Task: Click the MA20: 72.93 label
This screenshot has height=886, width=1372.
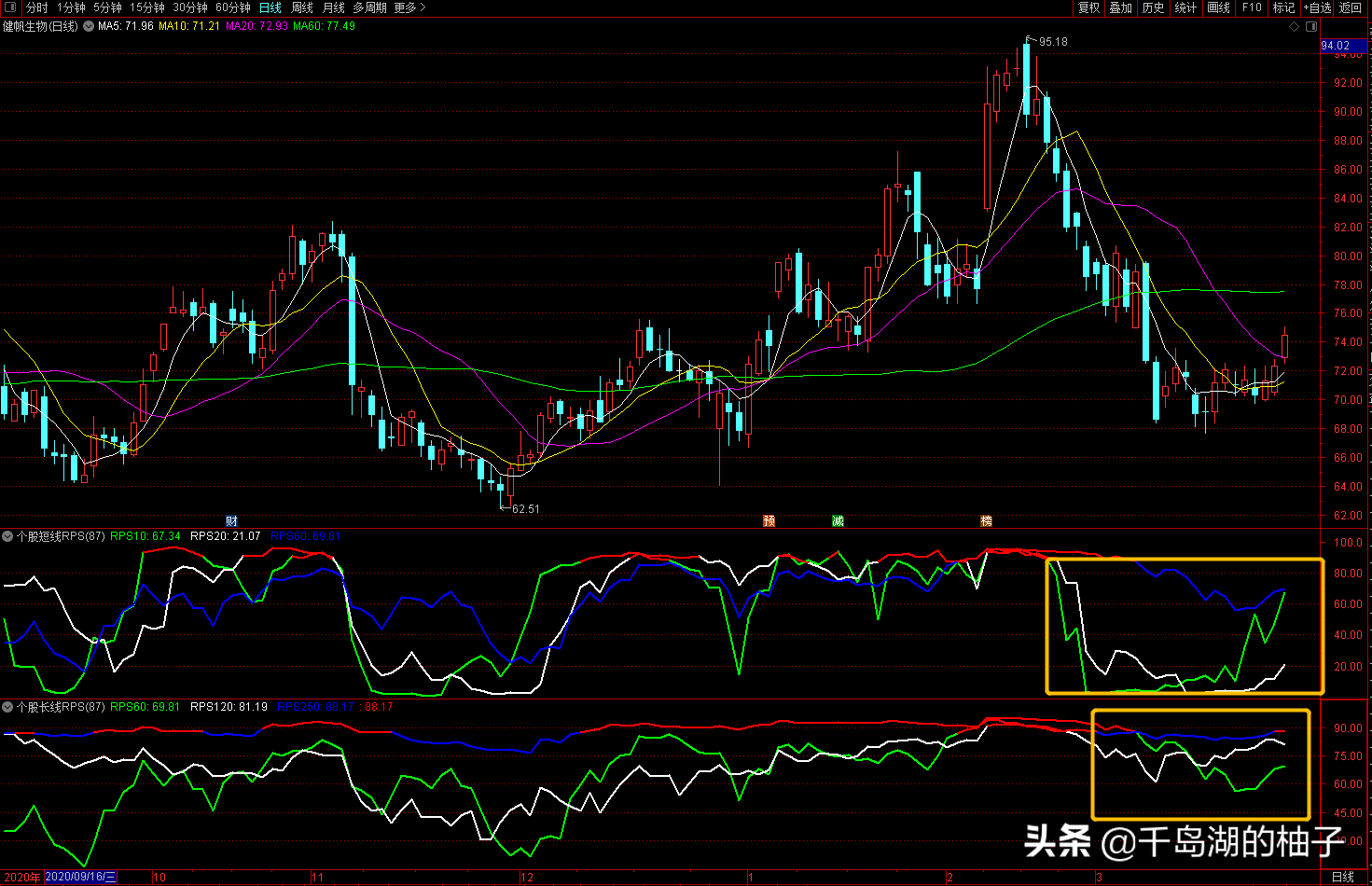Action: coord(256,26)
